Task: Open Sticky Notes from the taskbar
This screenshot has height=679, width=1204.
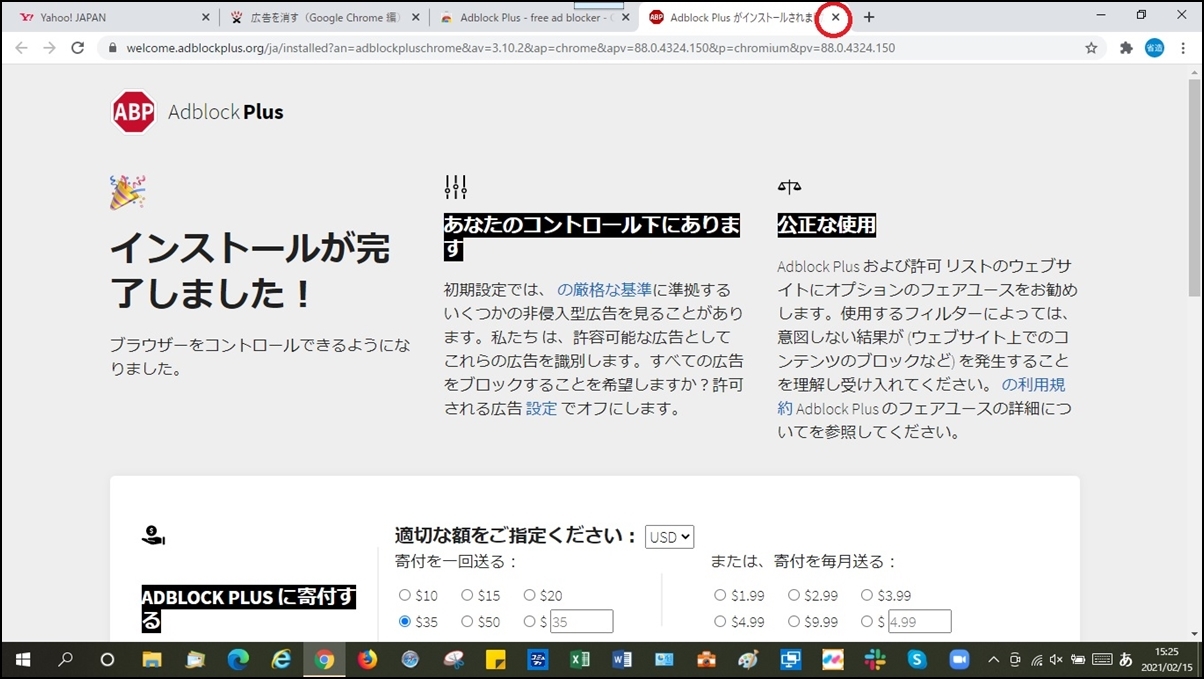Action: [x=494, y=660]
